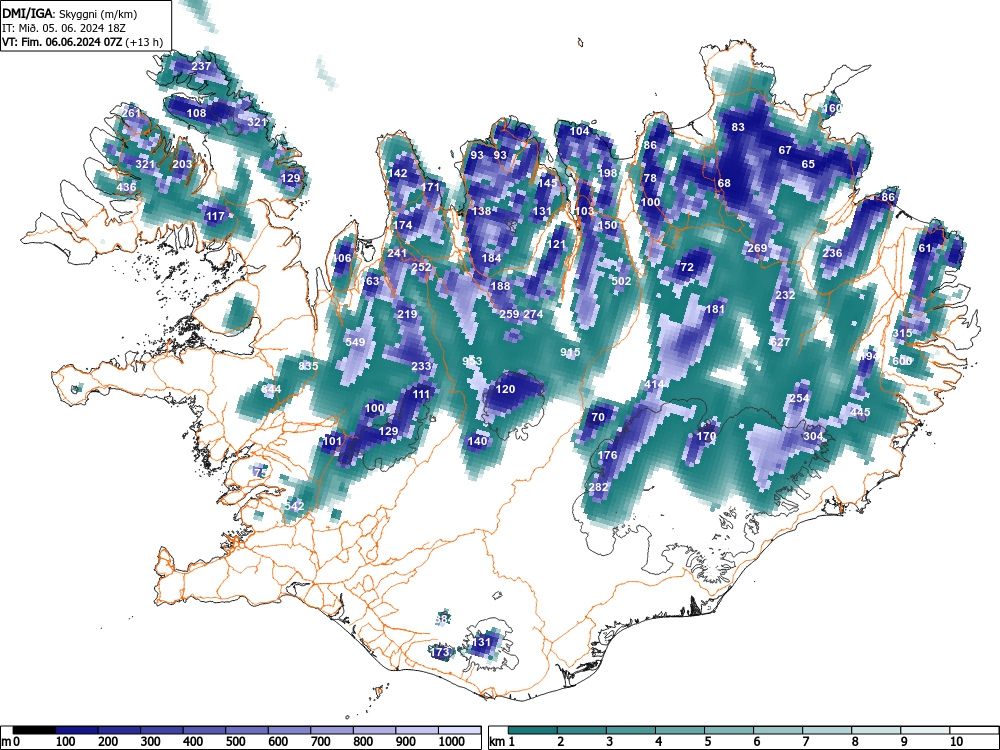Click the visibility value '83' in the northeast
Screen dimensions: 1000x750
tap(738, 127)
